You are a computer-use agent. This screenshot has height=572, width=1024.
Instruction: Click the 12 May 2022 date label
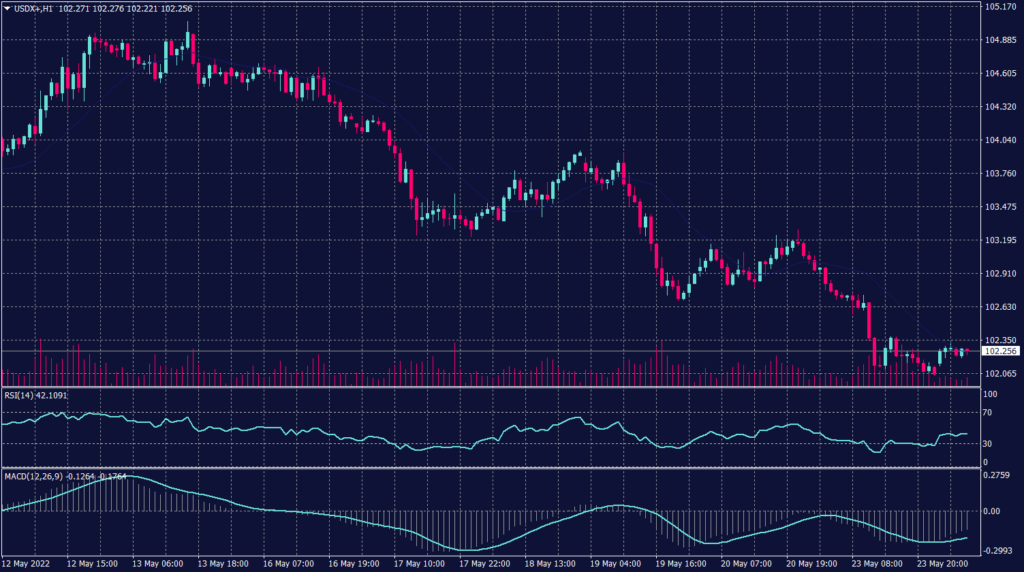[x=28, y=563]
